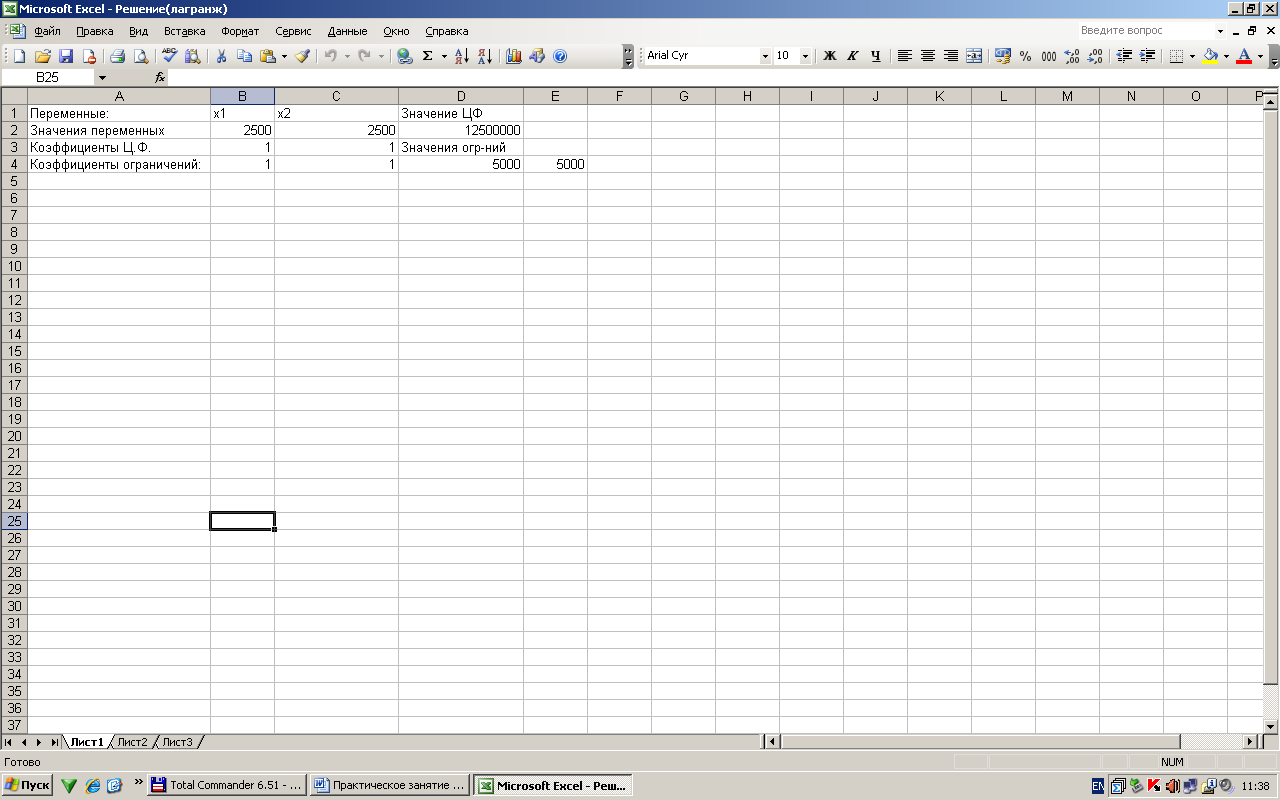Launch the Chart Wizard icon

coord(514,56)
